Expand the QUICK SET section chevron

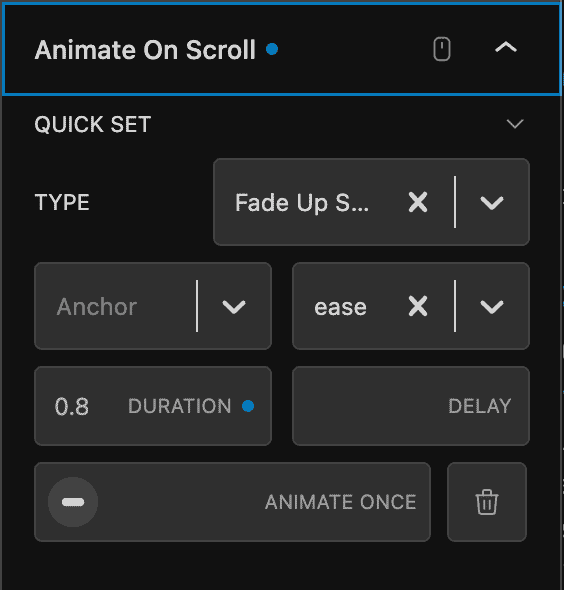pyautogui.click(x=515, y=124)
